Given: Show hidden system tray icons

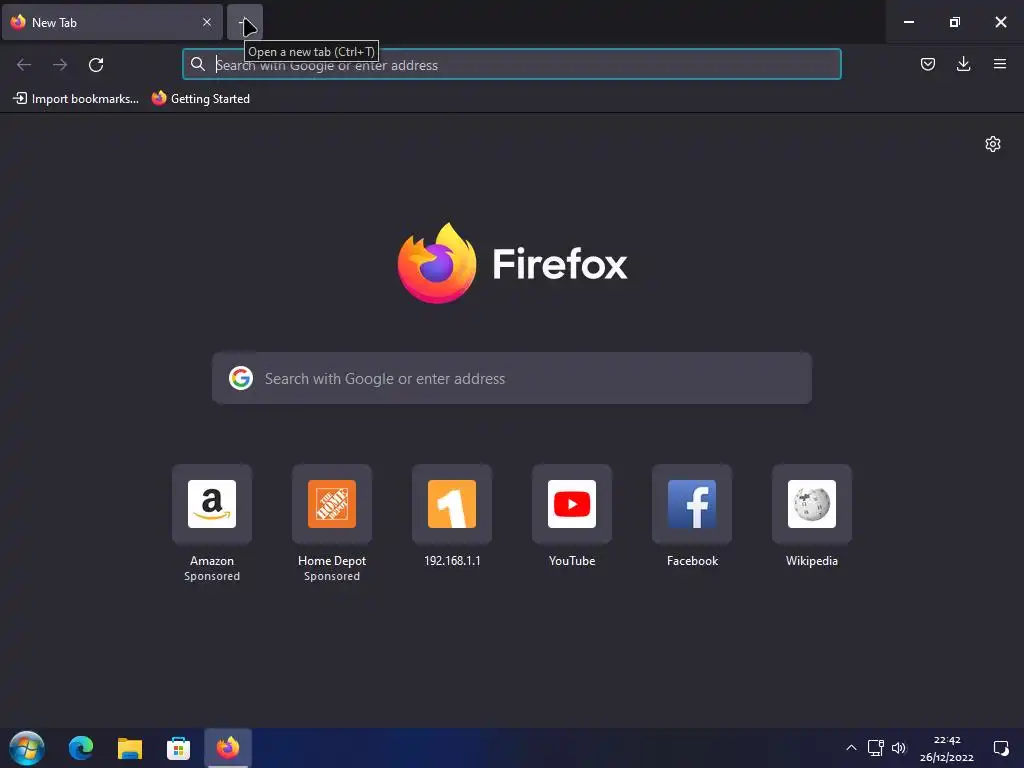Looking at the screenshot, I should coord(851,748).
